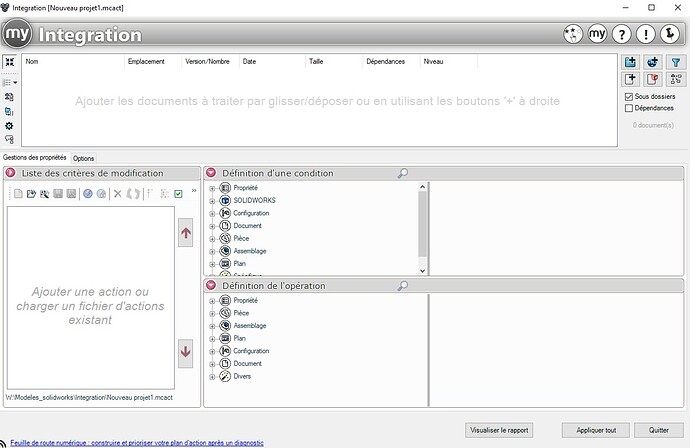
Task: Click the gear settings icon in left sidebar
Action: [9, 126]
